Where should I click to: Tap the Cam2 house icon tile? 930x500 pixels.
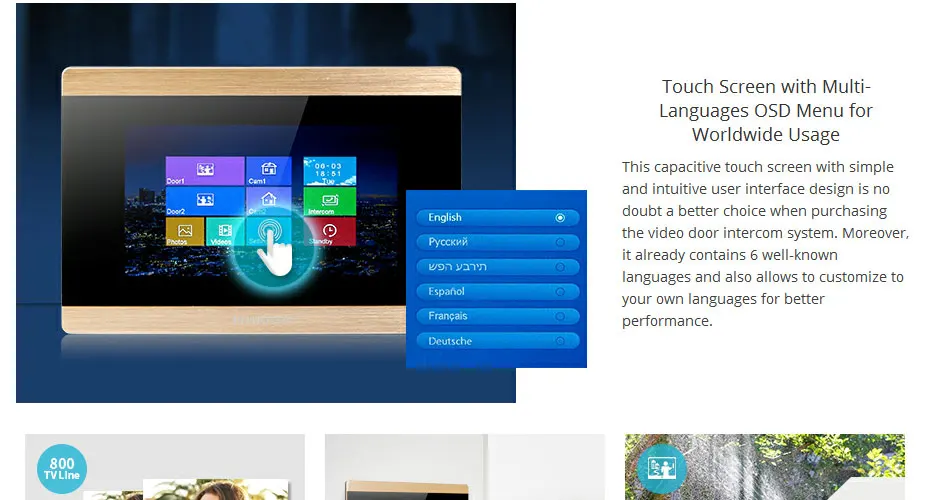pyautogui.click(x=269, y=201)
